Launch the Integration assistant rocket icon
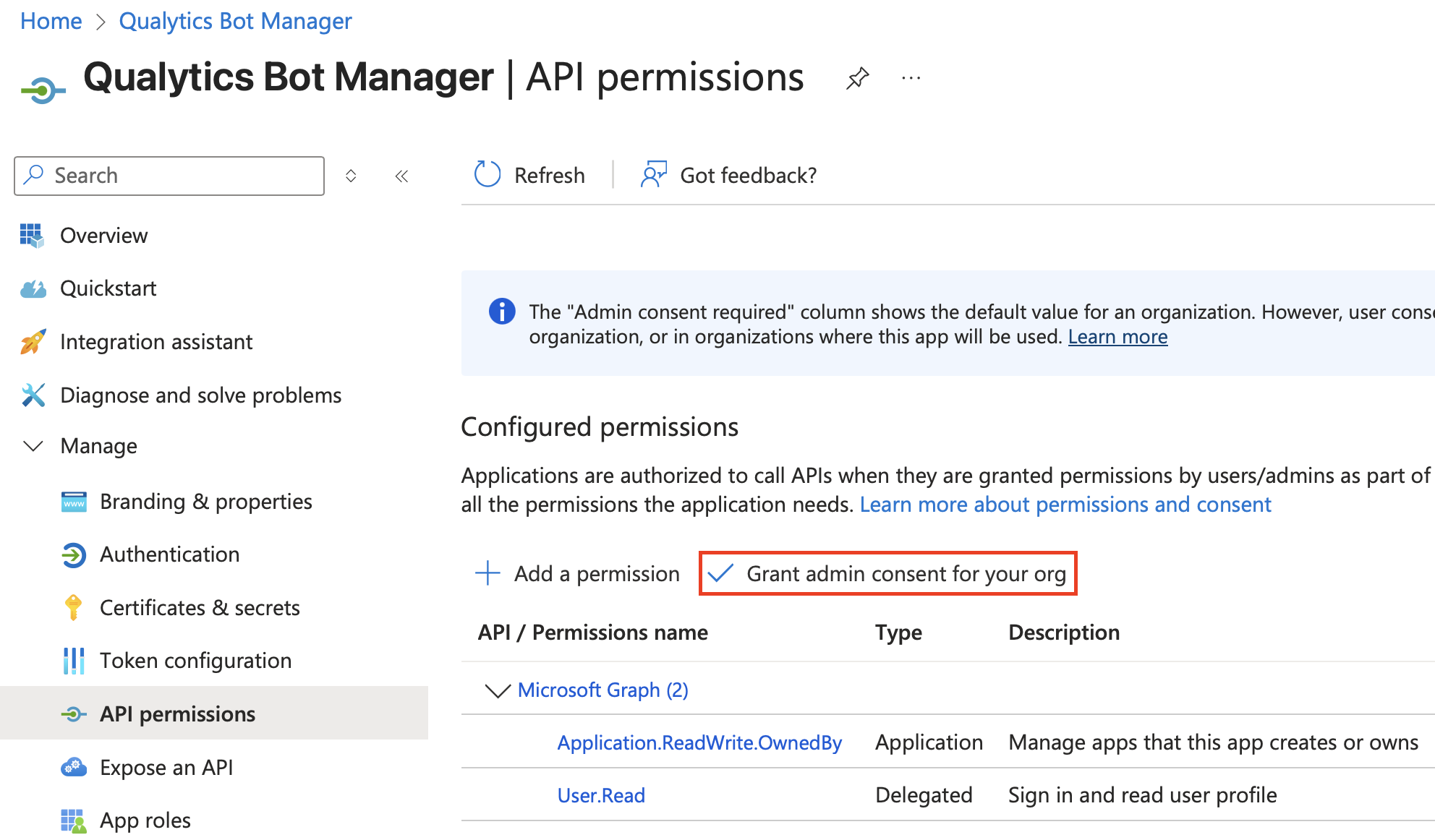1435x840 pixels. point(33,341)
